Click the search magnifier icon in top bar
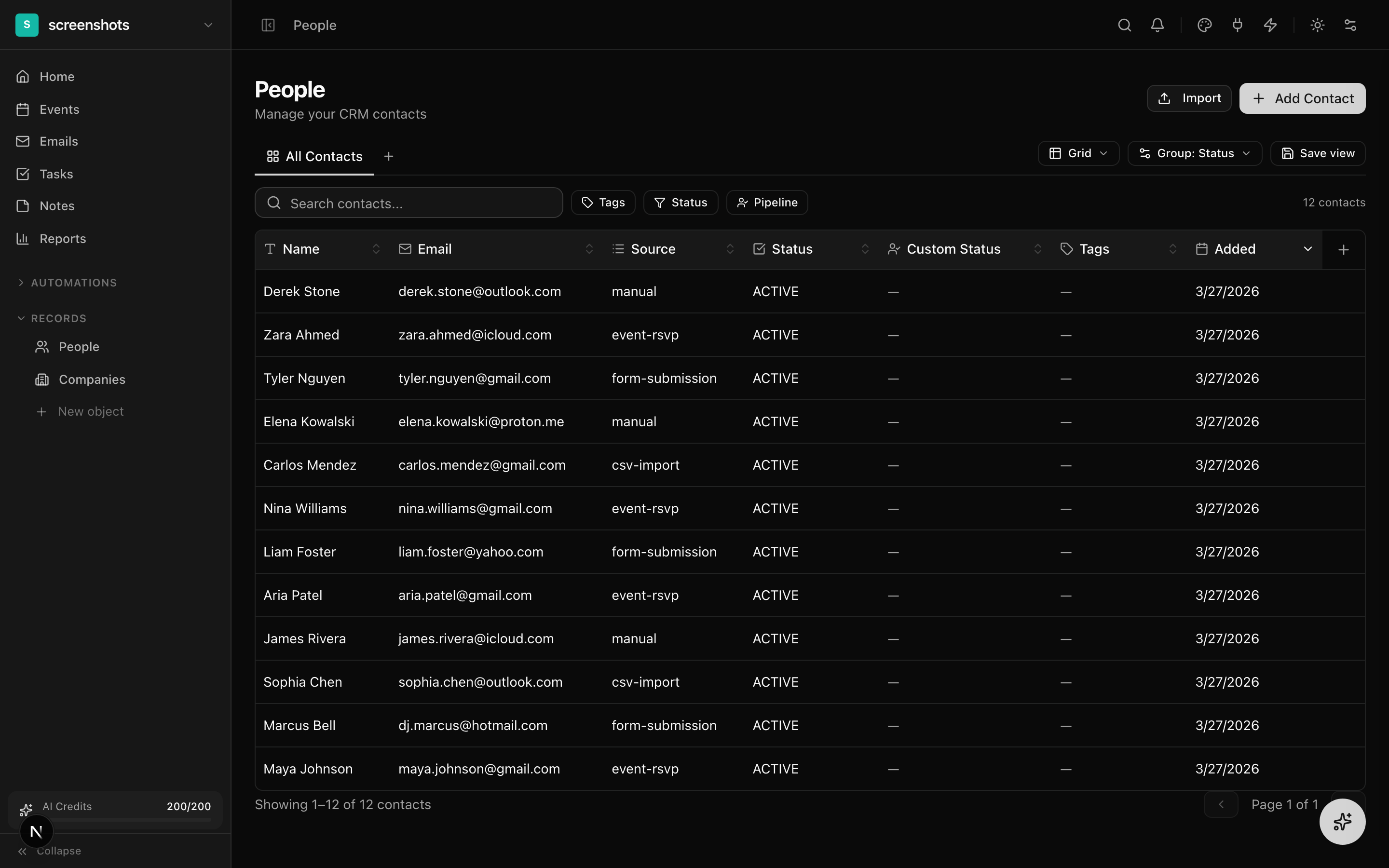Viewport: 1389px width, 868px height. point(1124,25)
